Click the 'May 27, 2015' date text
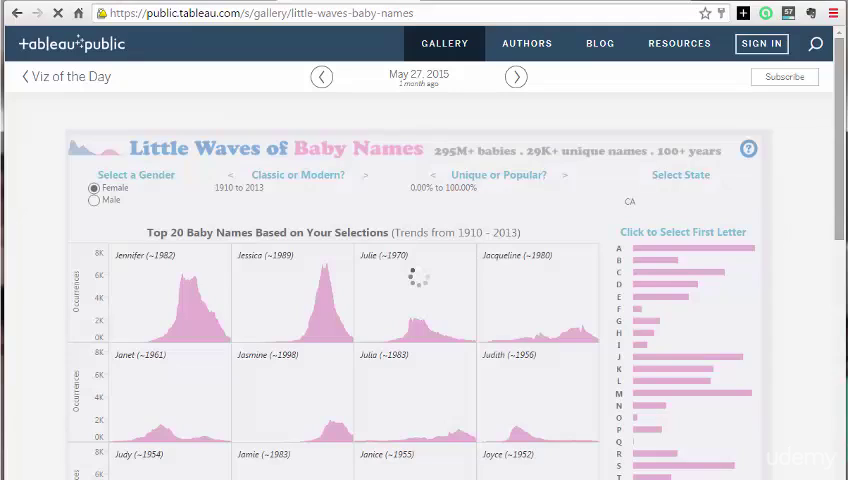 [419, 74]
